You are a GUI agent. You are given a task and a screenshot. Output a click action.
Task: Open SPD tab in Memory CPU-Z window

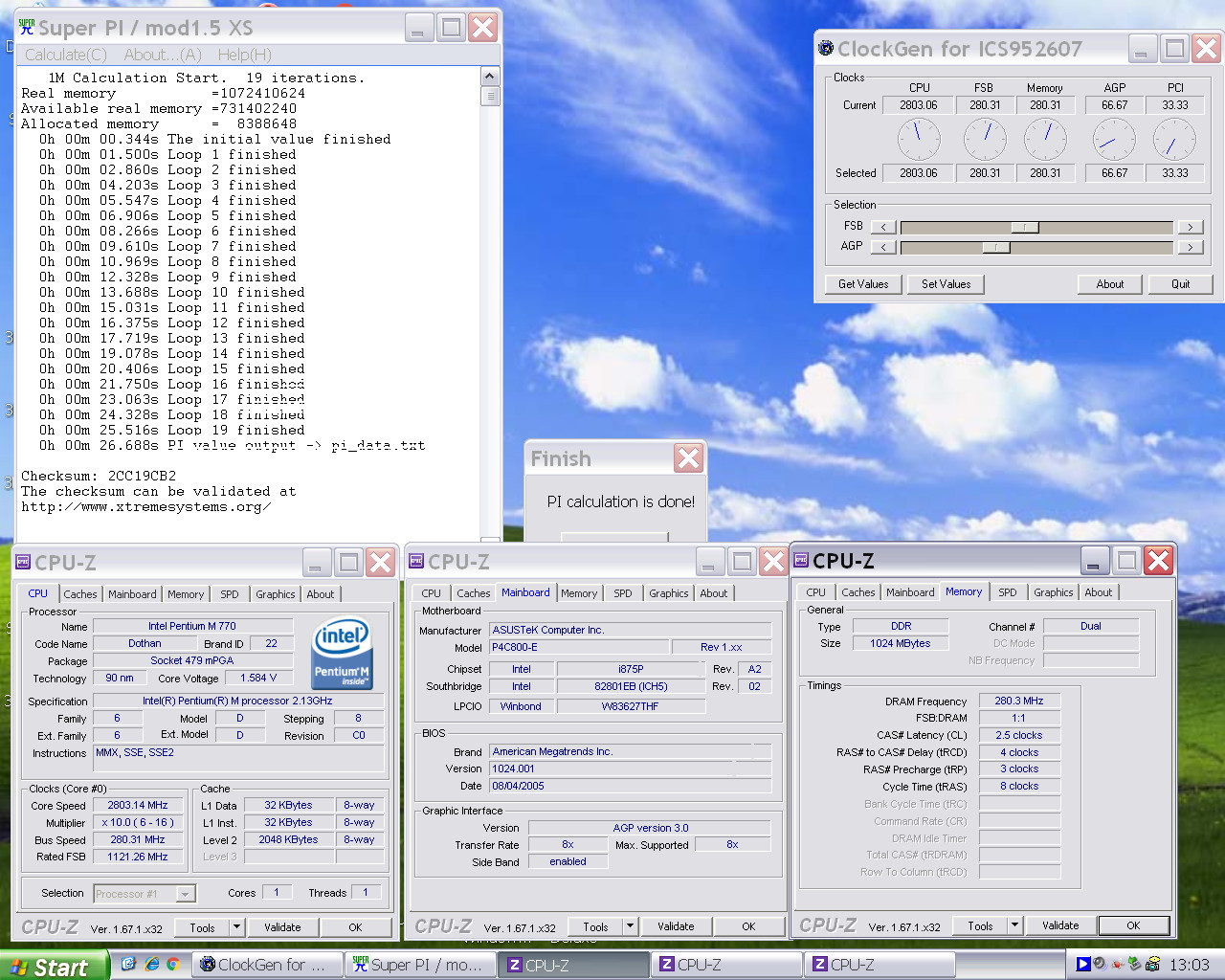tap(1008, 592)
